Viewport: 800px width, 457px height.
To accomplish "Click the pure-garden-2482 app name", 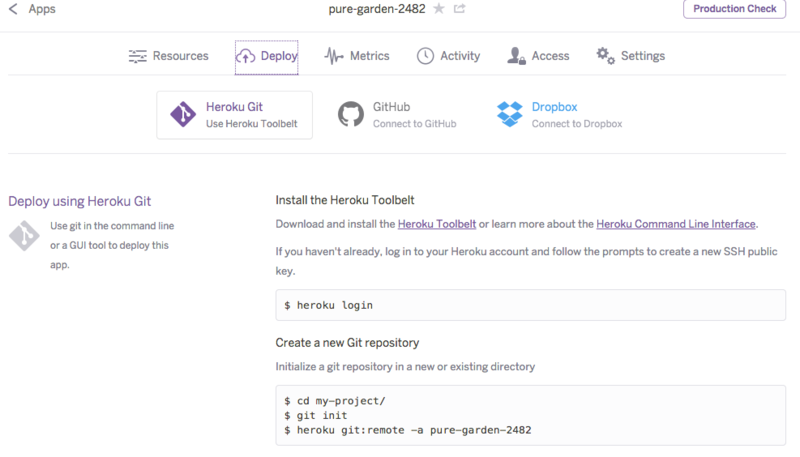I will tap(377, 9).
